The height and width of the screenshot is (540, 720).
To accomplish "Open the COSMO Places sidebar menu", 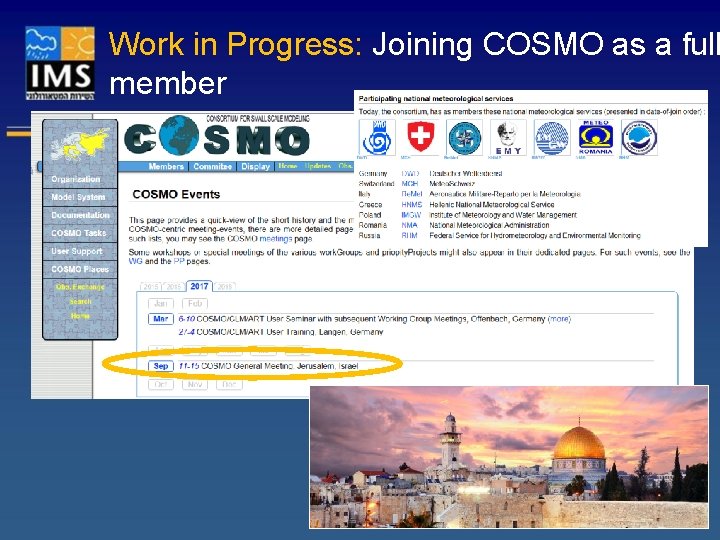I will click(x=80, y=269).
